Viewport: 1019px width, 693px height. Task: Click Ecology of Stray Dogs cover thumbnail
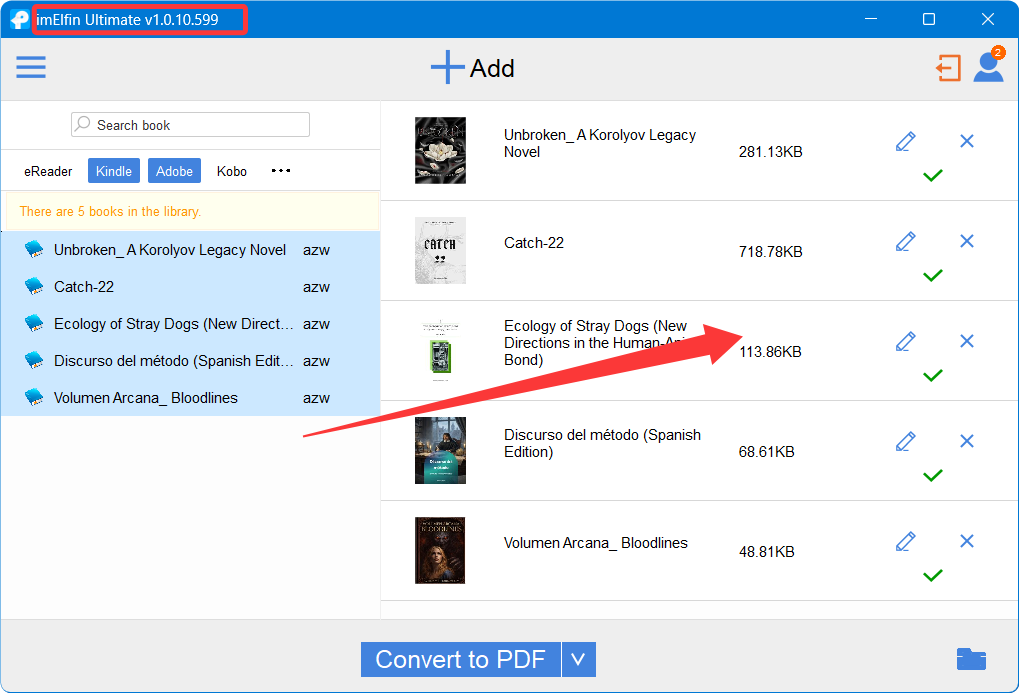coord(441,350)
